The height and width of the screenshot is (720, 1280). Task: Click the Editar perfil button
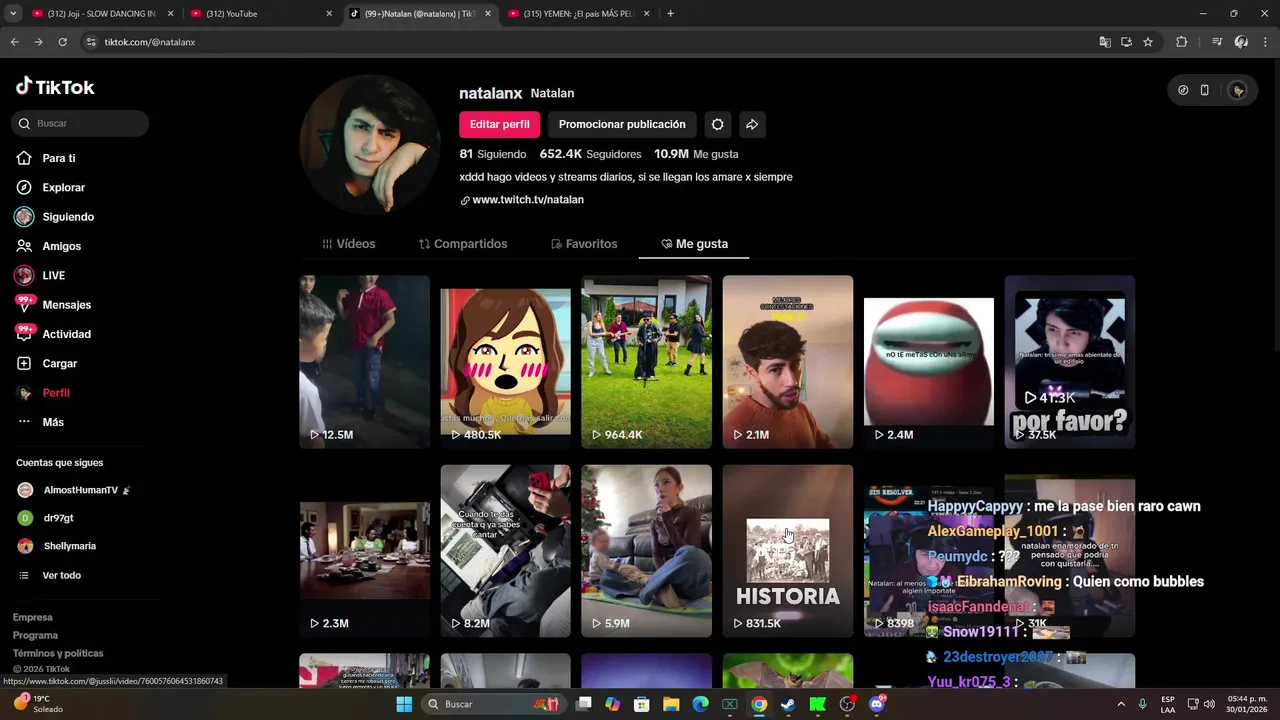point(500,124)
